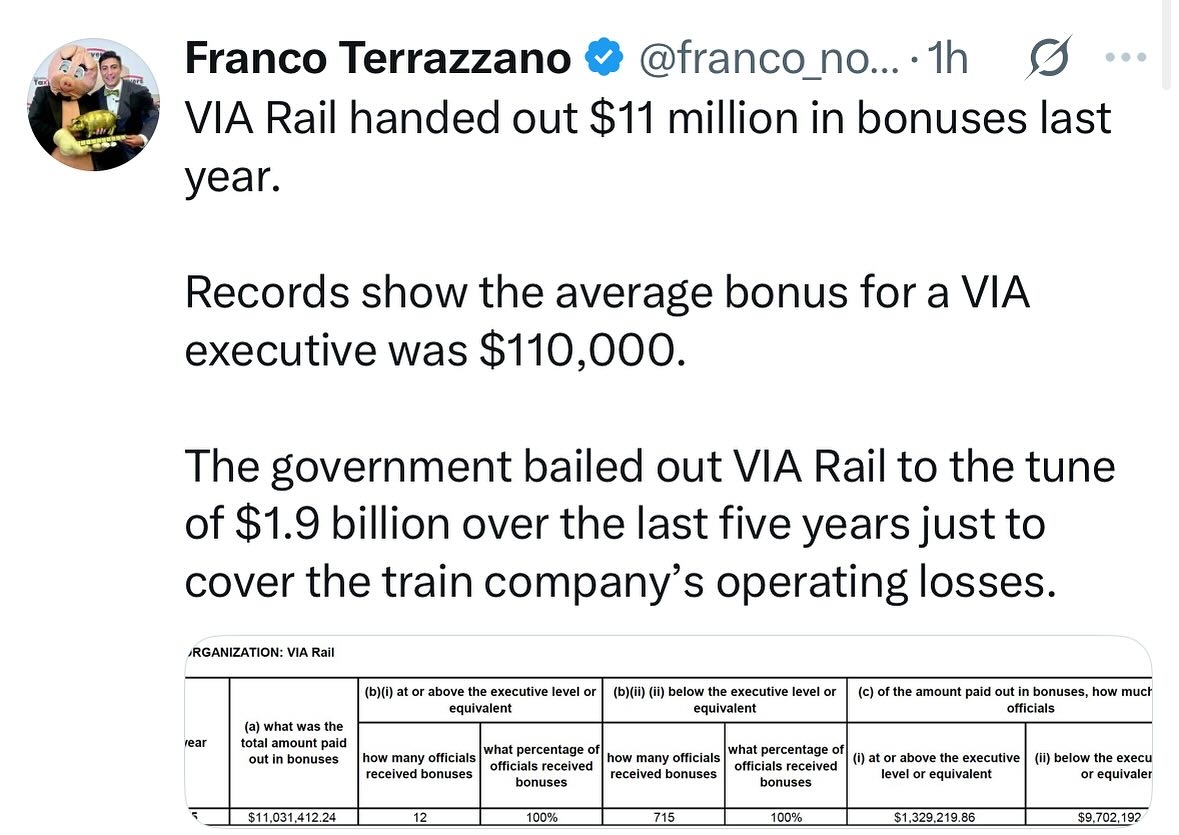The width and height of the screenshot is (1179, 835).
Task: Select the paragraph about average bonus $110,000
Action: (606, 322)
